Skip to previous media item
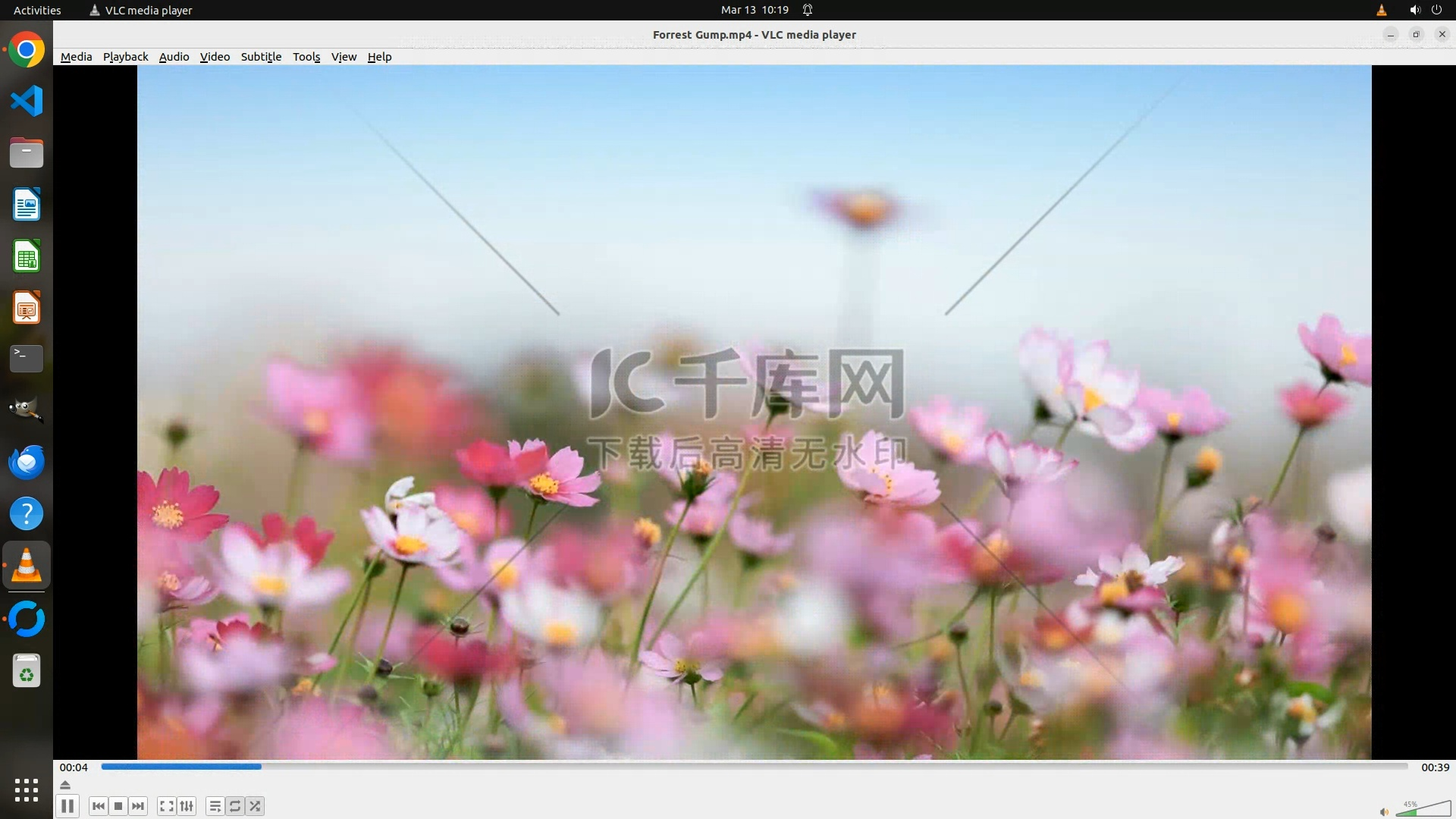 [x=98, y=806]
